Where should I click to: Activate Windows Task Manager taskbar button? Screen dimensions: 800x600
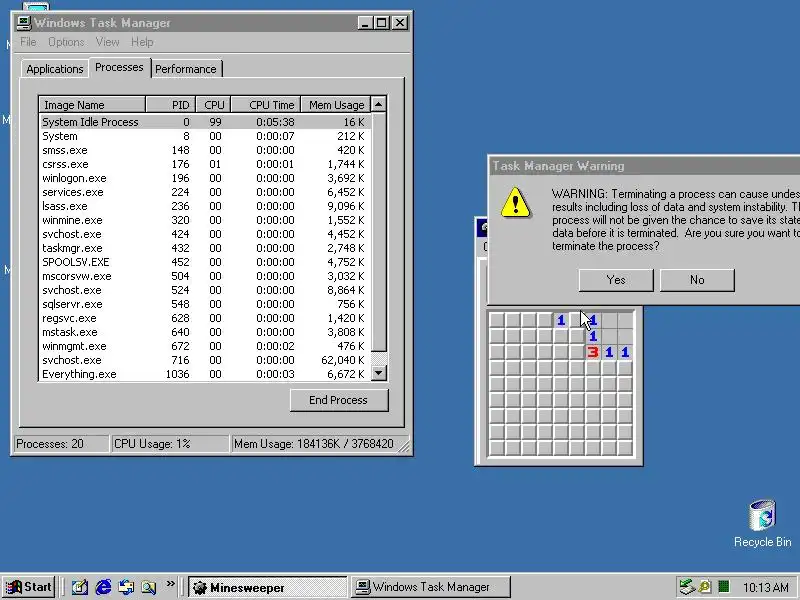click(430, 587)
